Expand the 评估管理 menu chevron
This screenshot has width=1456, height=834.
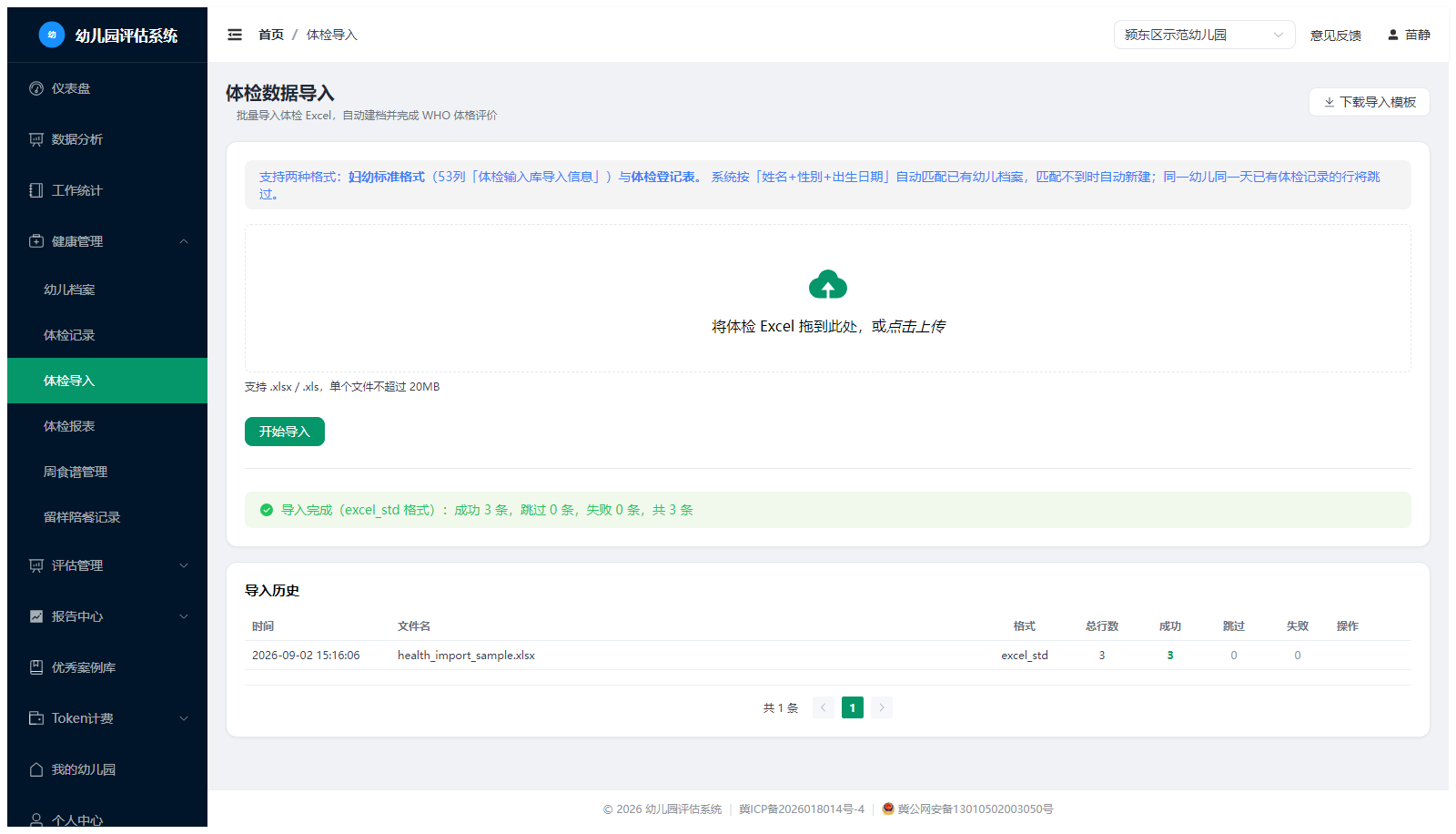pos(184,565)
